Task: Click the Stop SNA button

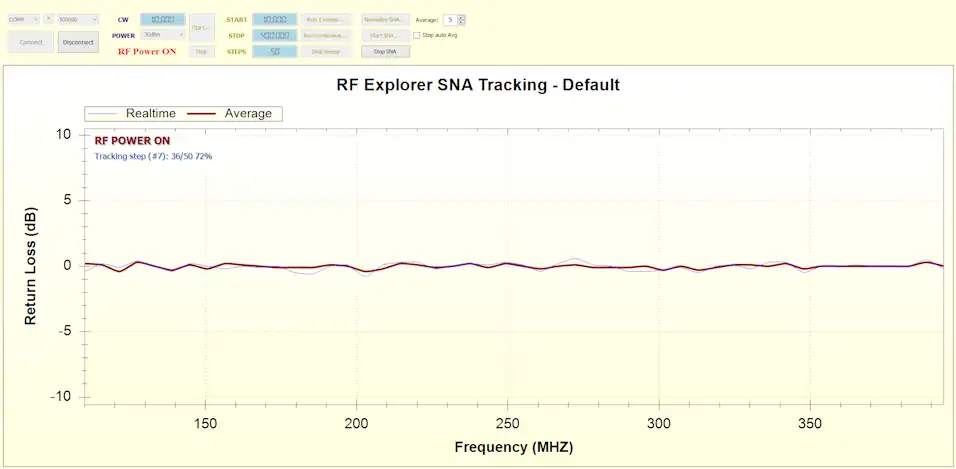Action: [x=384, y=51]
